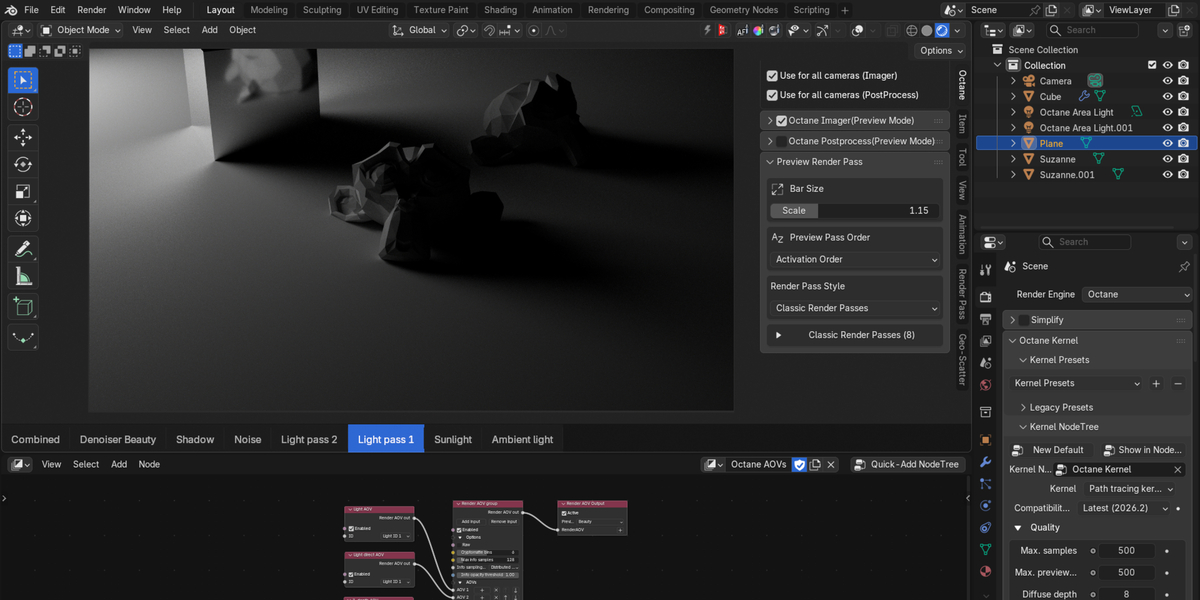
Task: Click the Max. samples value field
Action: coord(1127,551)
